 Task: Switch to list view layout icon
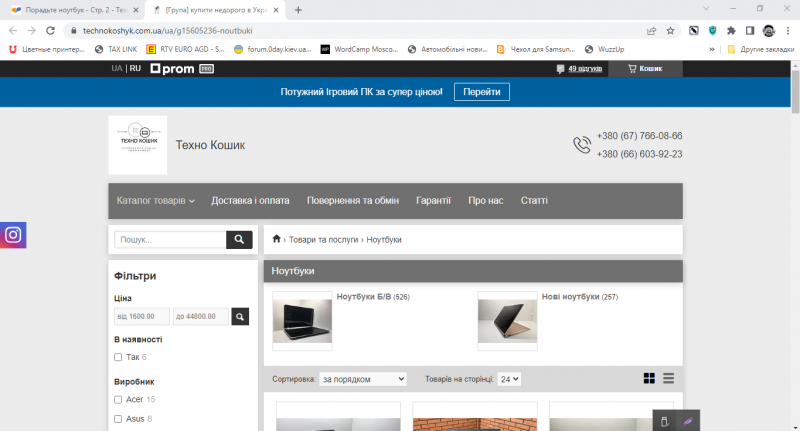pos(668,378)
